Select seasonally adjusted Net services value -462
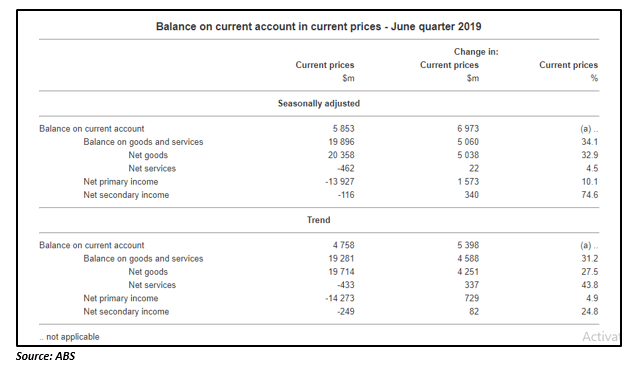The image size is (636, 373). click(x=345, y=169)
